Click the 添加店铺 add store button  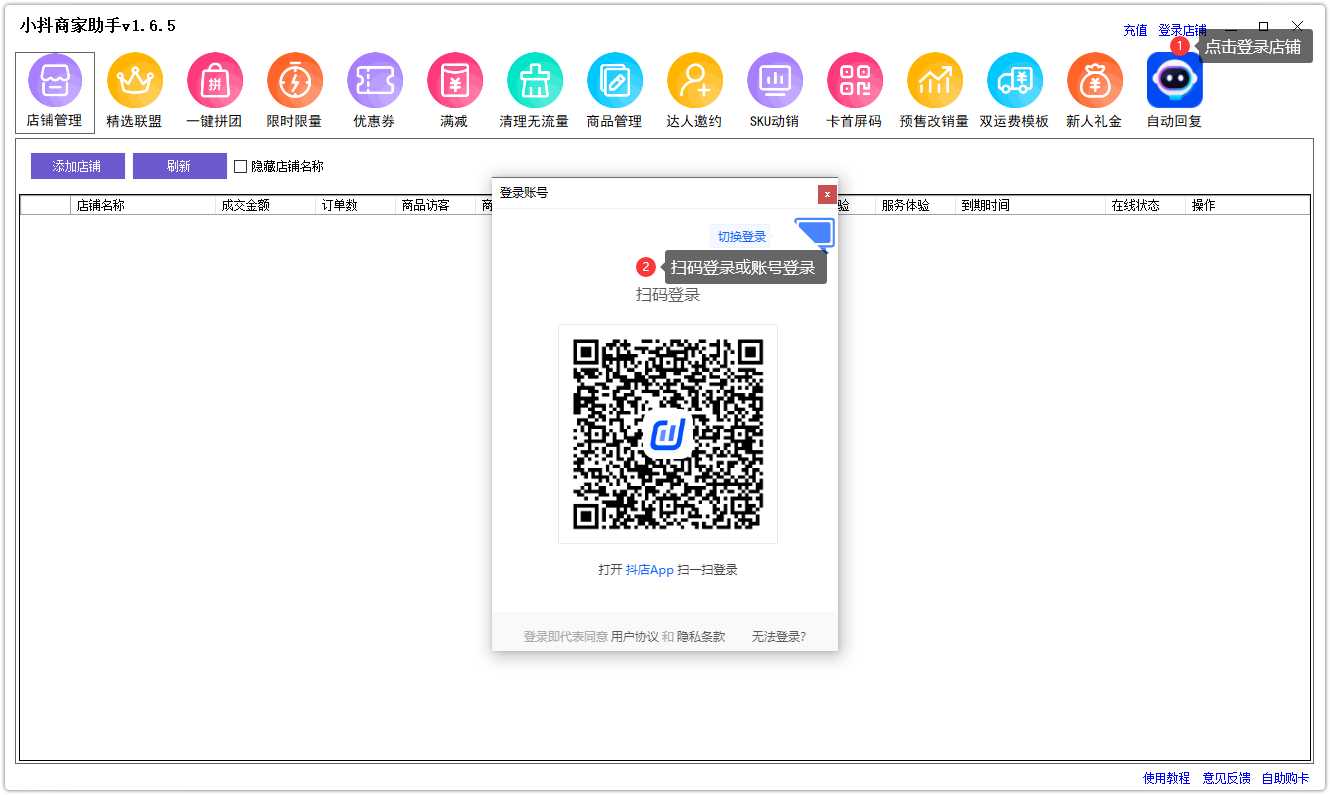pos(76,165)
